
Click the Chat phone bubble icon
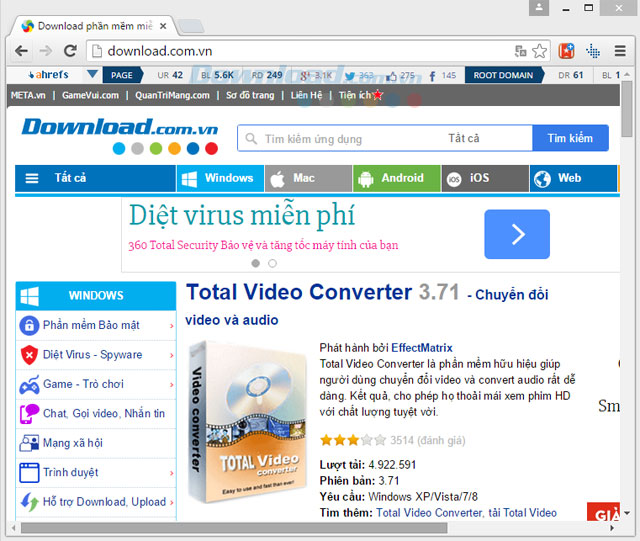[29, 414]
